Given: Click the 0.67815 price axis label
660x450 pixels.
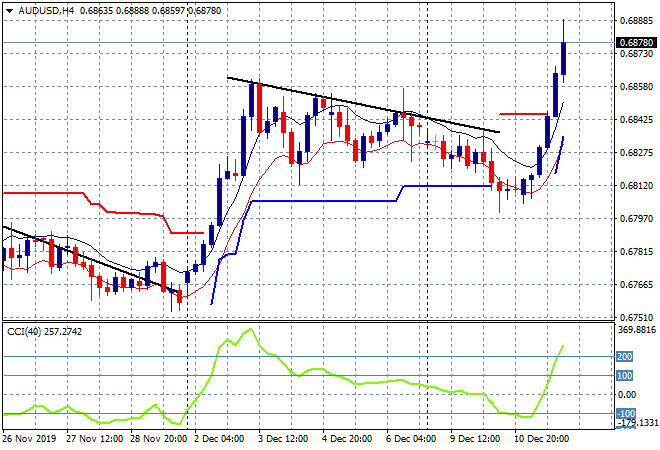Looking at the screenshot, I should [x=636, y=252].
